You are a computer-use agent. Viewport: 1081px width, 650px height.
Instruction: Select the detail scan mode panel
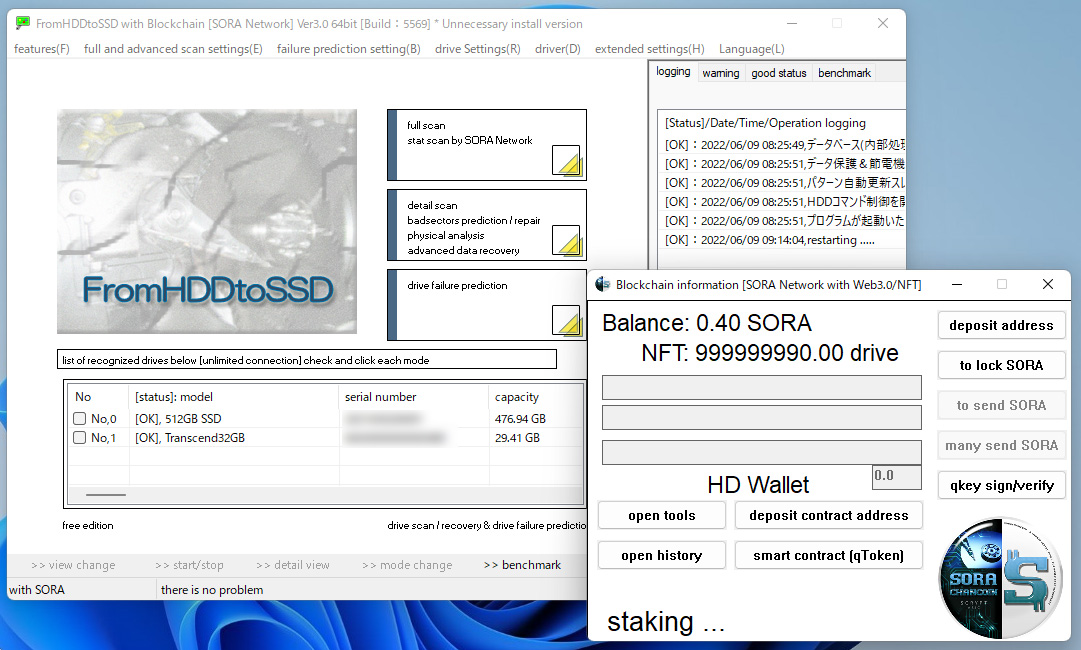coord(487,225)
